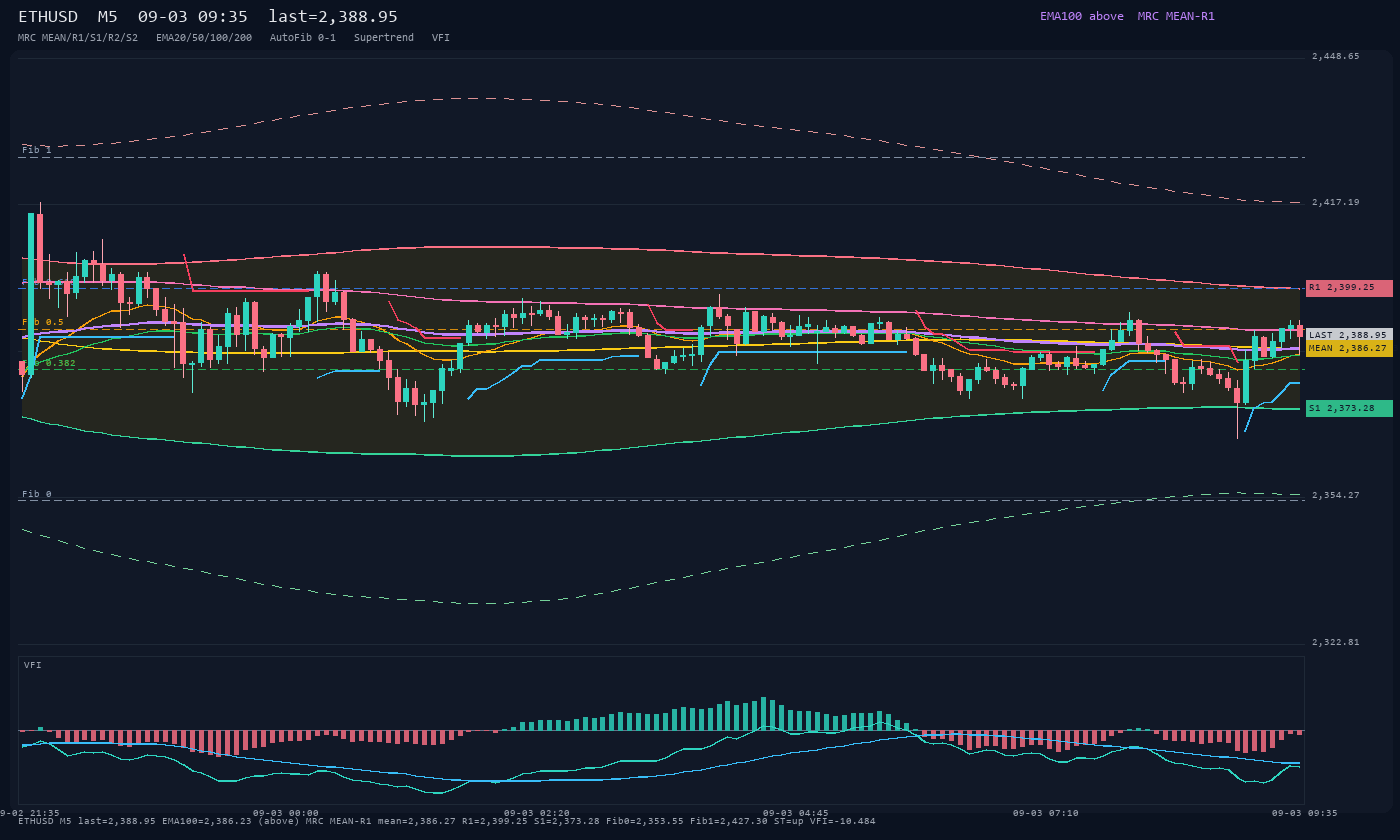Image resolution: width=1400 pixels, height=840 pixels.
Task: Select the 09-03 02:20 time axis label
Action: pyautogui.click(x=537, y=813)
